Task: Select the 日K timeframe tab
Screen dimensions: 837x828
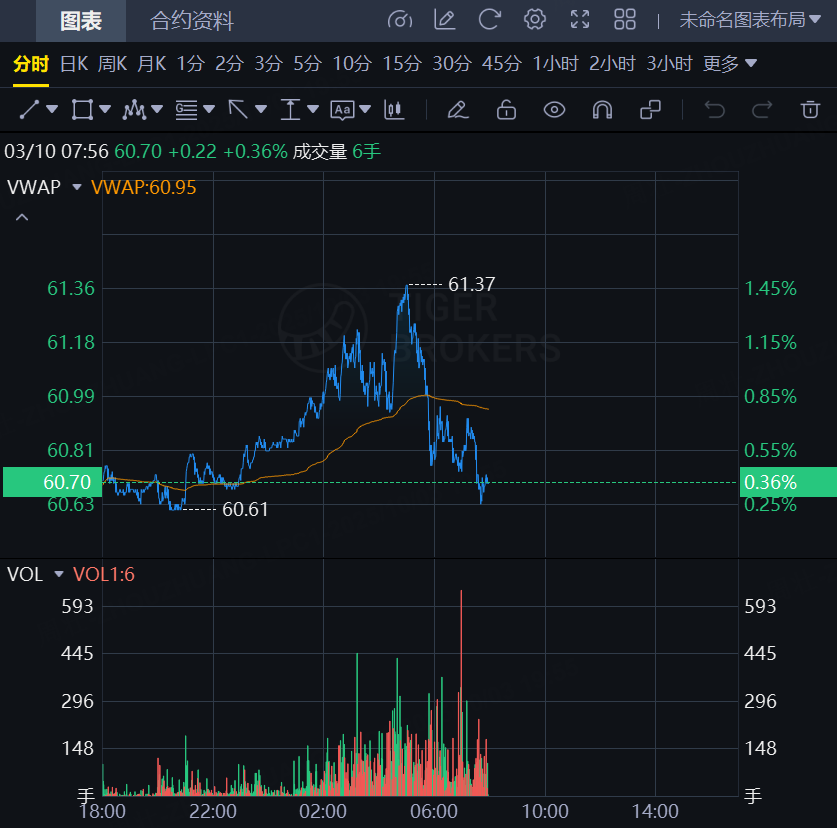Action: 74,64
